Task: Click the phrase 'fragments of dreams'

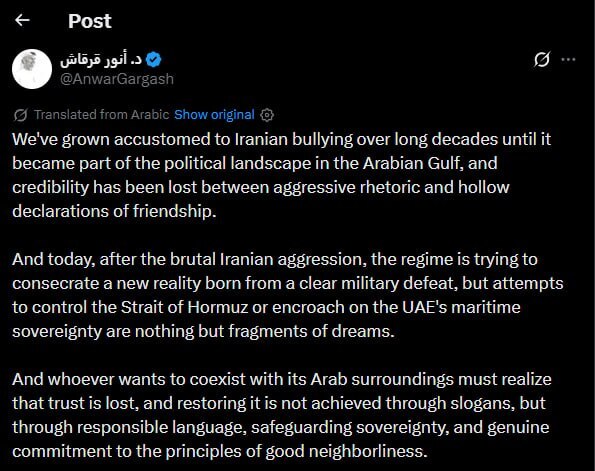Action: [309, 331]
